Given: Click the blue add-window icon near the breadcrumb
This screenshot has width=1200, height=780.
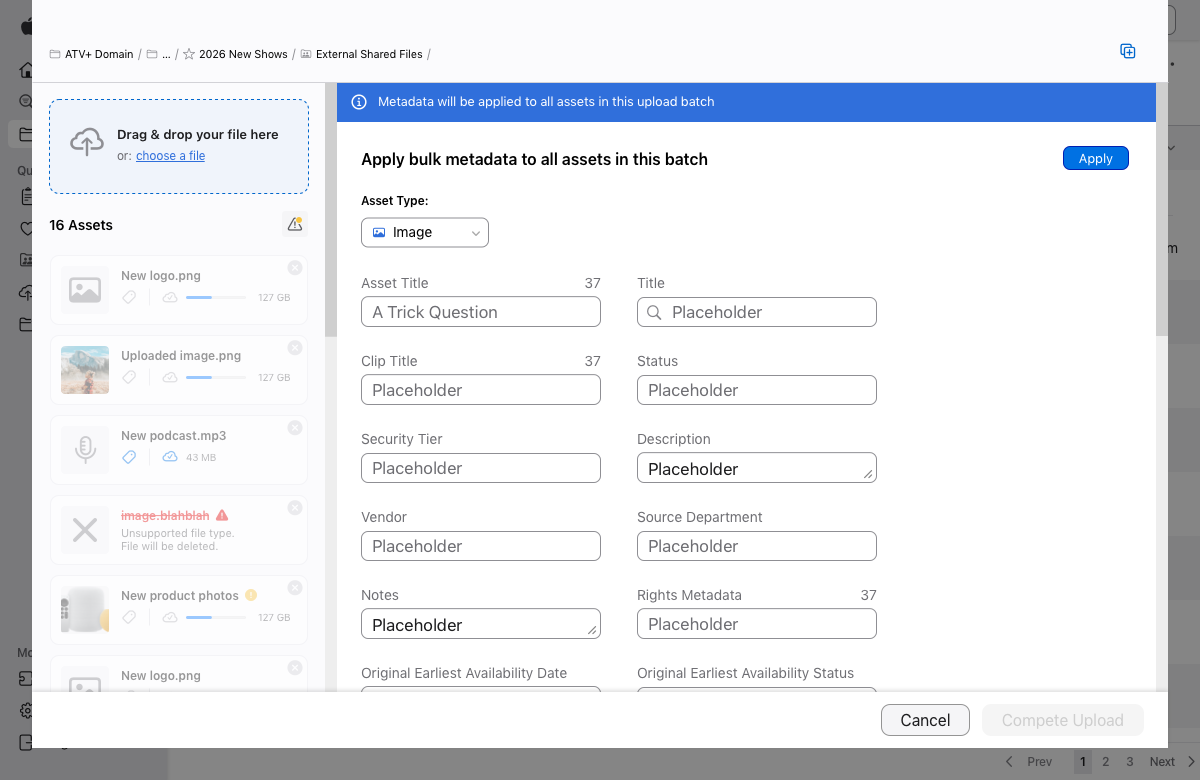Looking at the screenshot, I should (x=1128, y=51).
